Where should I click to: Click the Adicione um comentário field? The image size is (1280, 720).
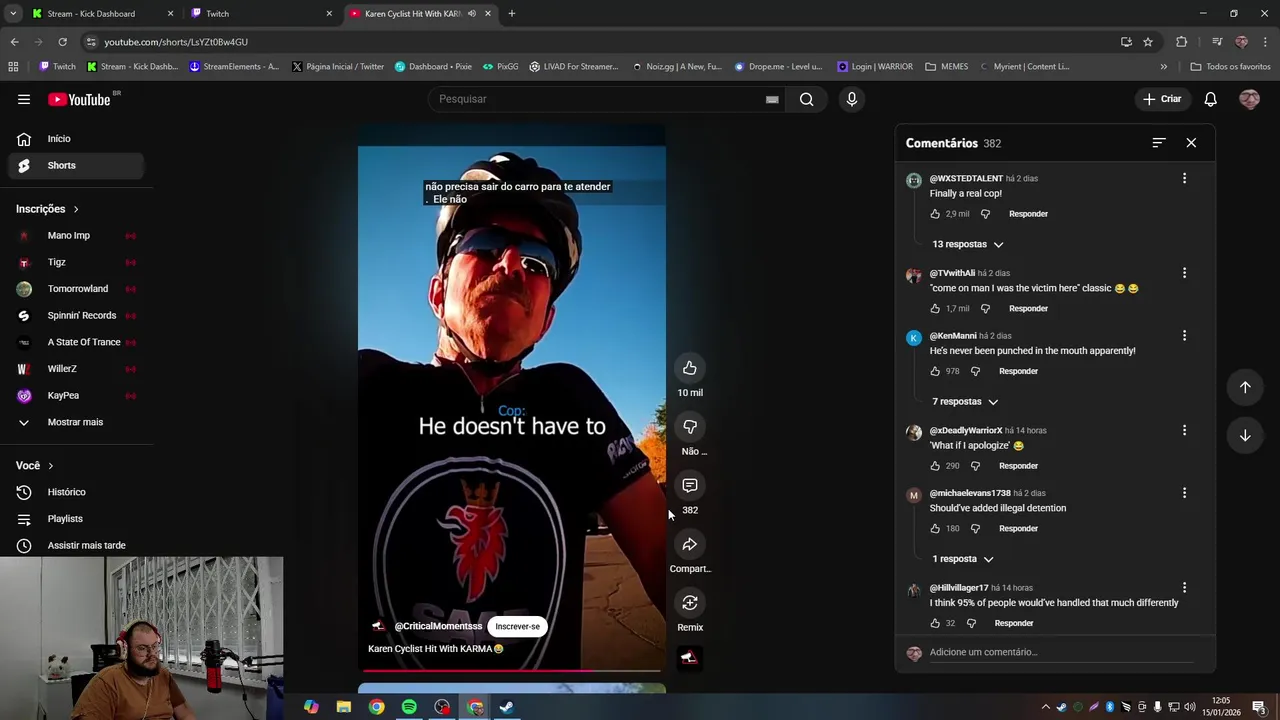coord(1062,652)
